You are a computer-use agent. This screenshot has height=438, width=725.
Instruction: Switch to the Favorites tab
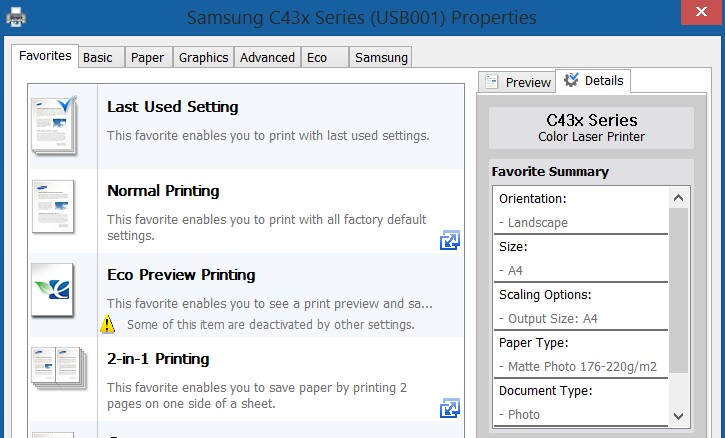(45, 56)
